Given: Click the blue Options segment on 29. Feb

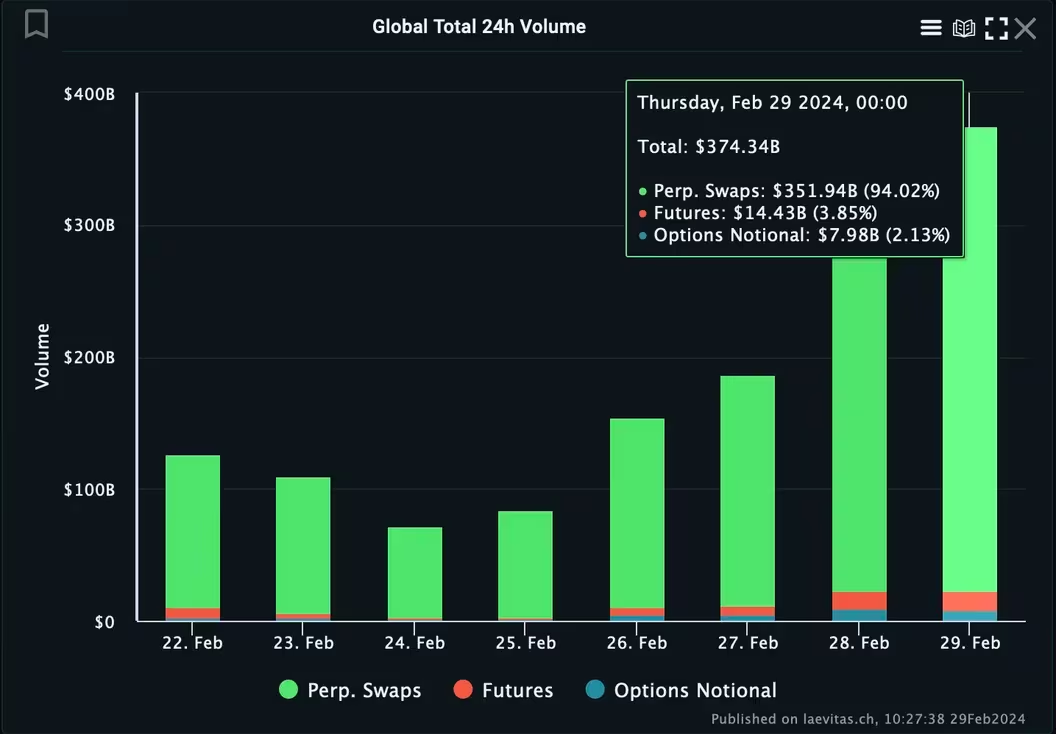Looking at the screenshot, I should pos(969,616).
